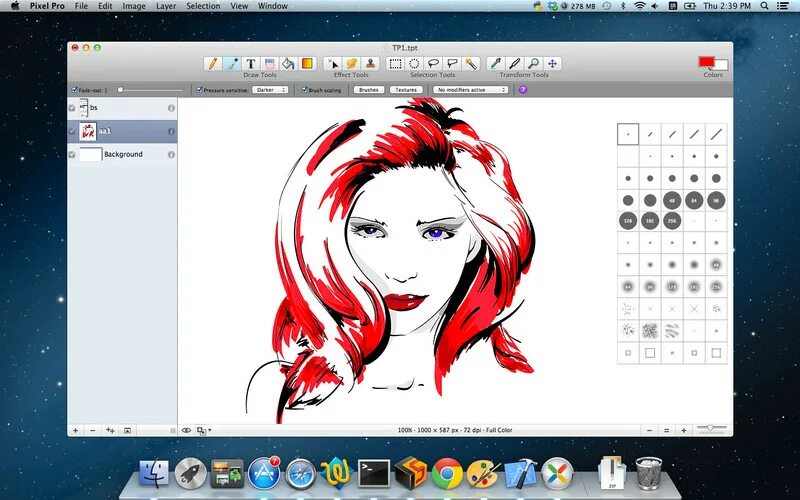800x500 pixels.
Task: Select the Zoom magnifier tool
Action: [x=533, y=63]
